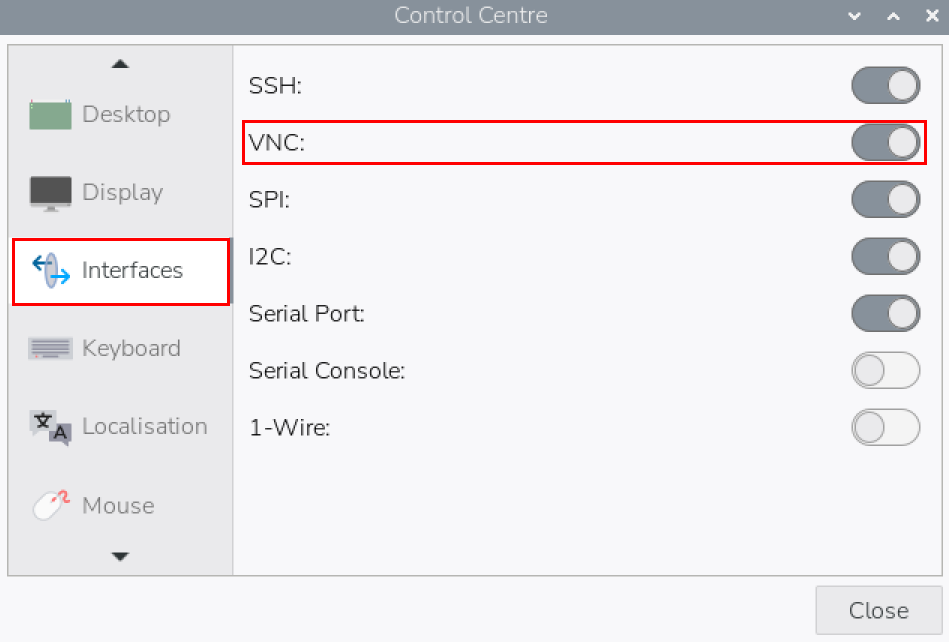Click the Control Centre title bar
Image resolution: width=949 pixels, height=642 pixels.
(471, 16)
